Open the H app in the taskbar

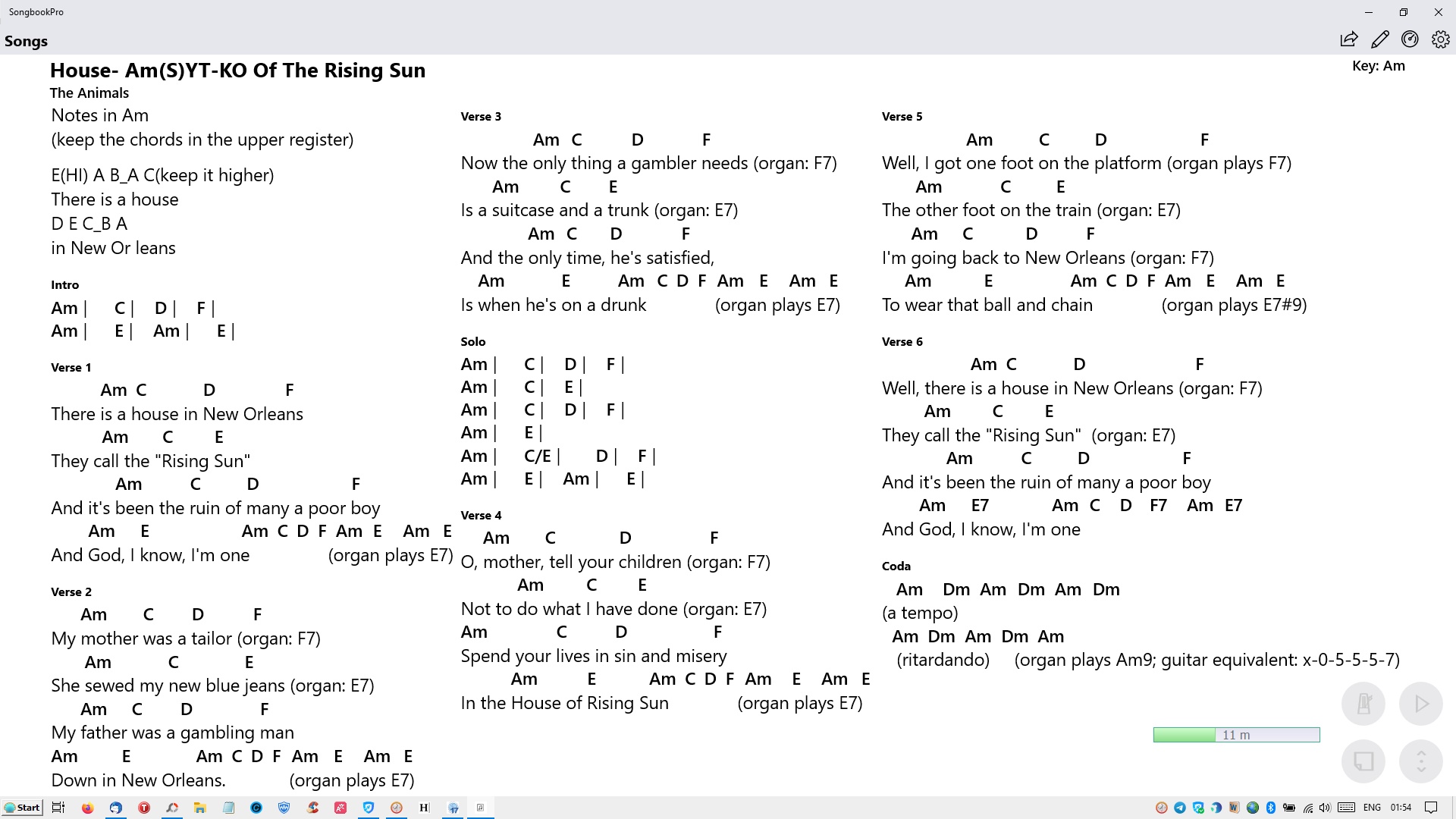424,808
